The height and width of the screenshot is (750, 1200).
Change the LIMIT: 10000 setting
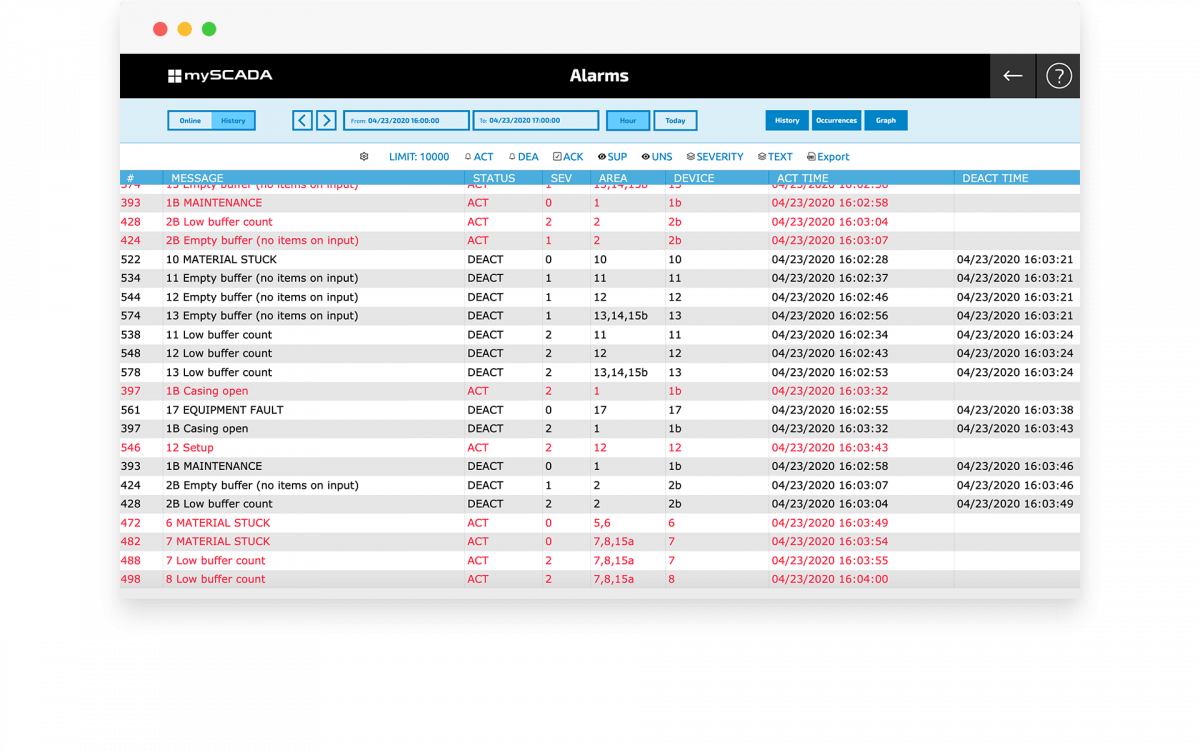419,157
